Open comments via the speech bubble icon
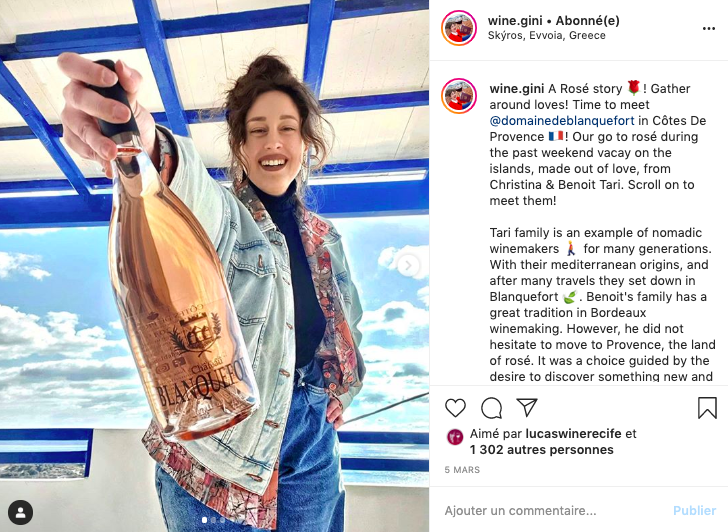The height and width of the screenshot is (532, 728). tap(491, 408)
